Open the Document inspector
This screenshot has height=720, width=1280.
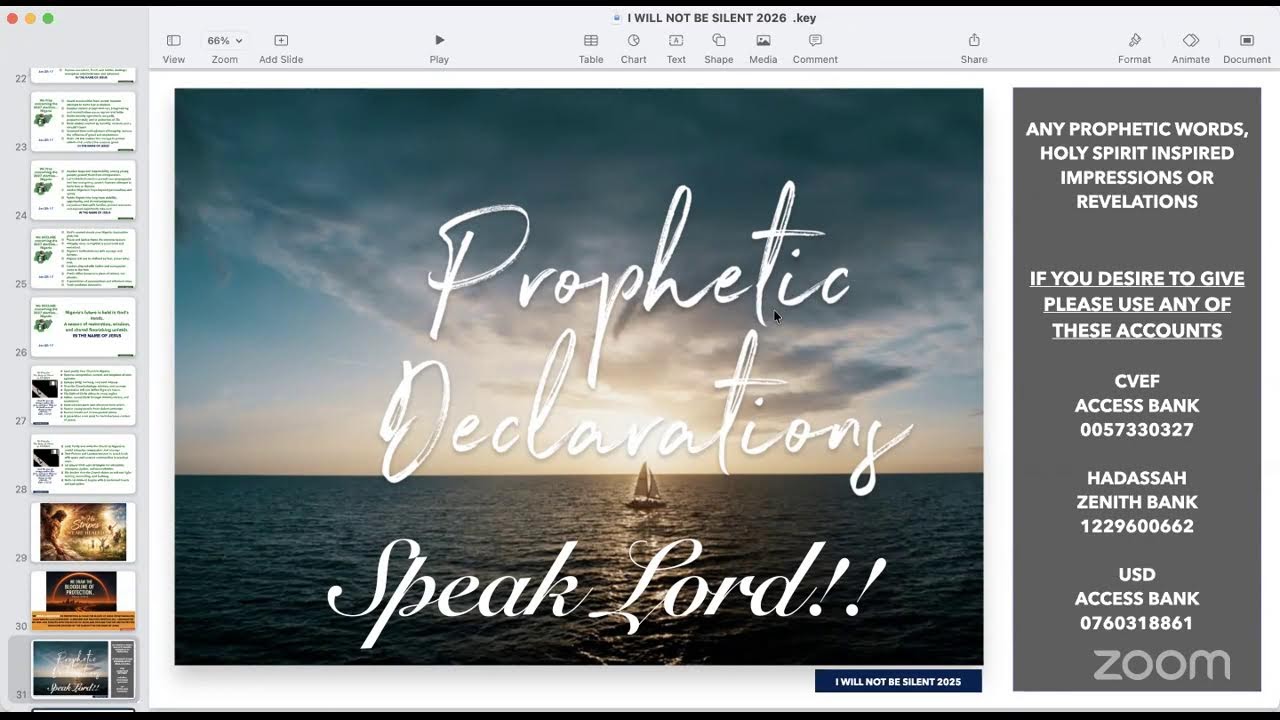pyautogui.click(x=1247, y=41)
